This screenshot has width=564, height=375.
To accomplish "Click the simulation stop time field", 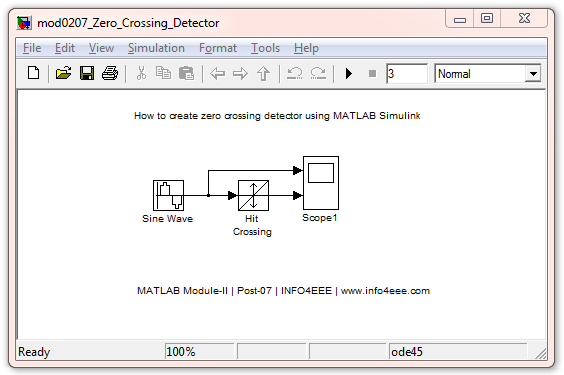I will (x=407, y=74).
